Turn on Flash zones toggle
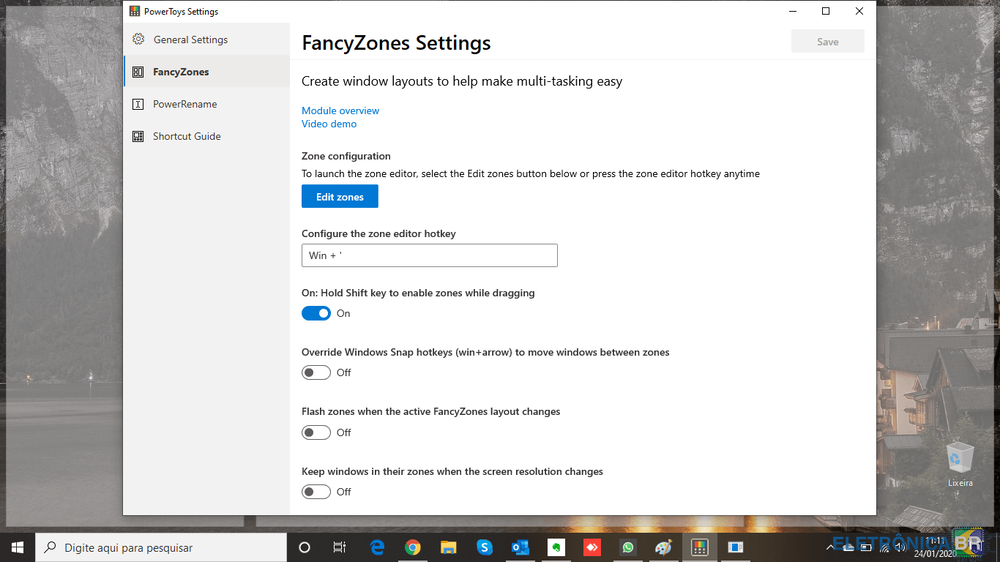Screen dimensions: 1000x562 point(316,433)
